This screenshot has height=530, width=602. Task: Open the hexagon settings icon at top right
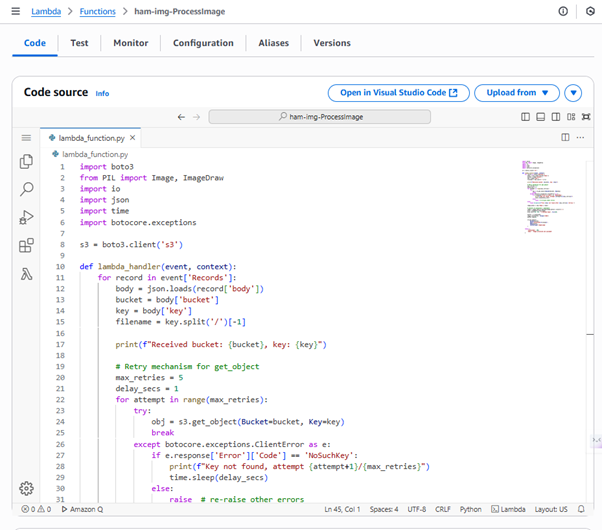click(590, 11)
